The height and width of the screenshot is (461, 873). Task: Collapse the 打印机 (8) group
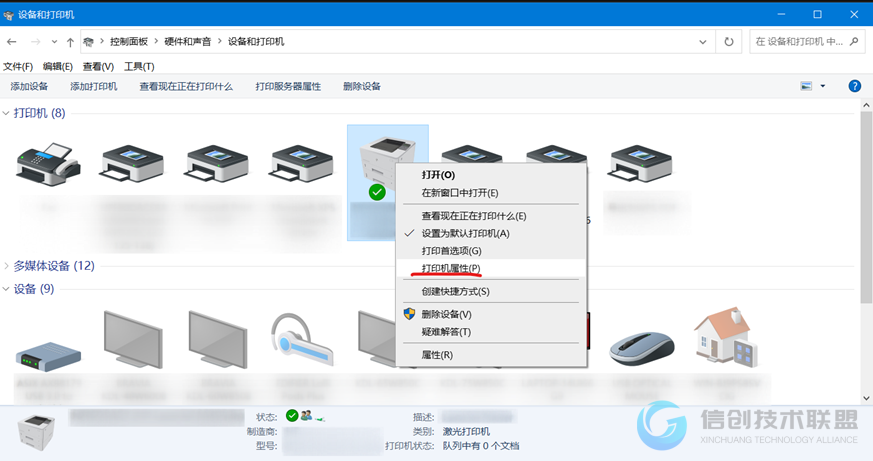[6, 114]
